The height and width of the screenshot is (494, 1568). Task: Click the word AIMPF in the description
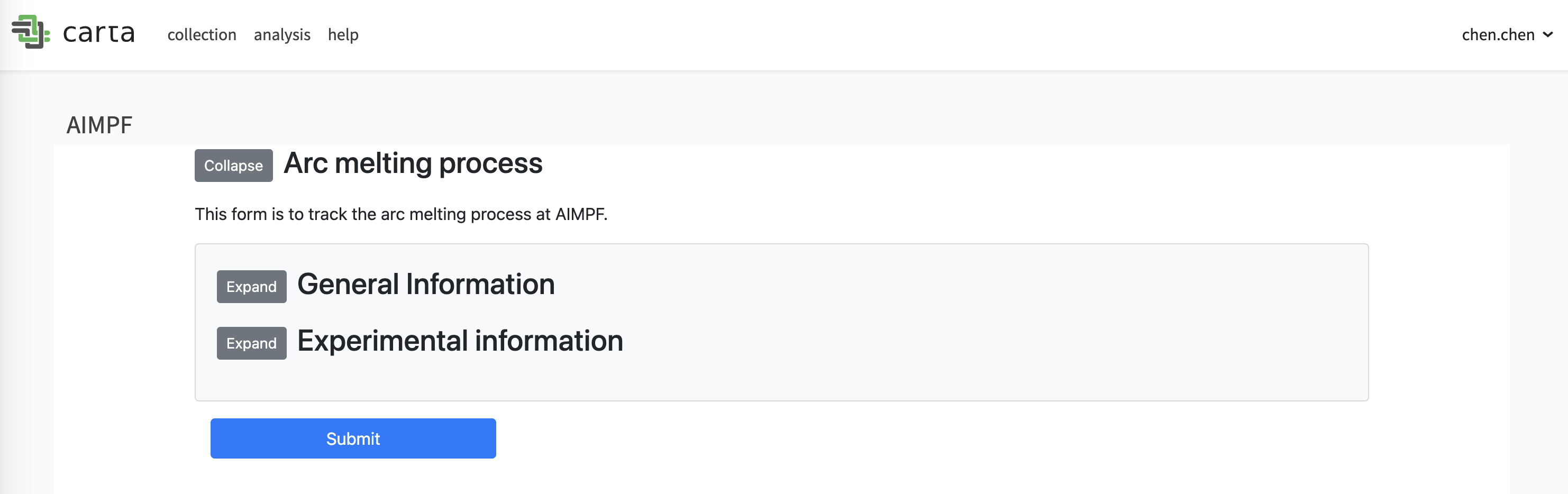580,214
